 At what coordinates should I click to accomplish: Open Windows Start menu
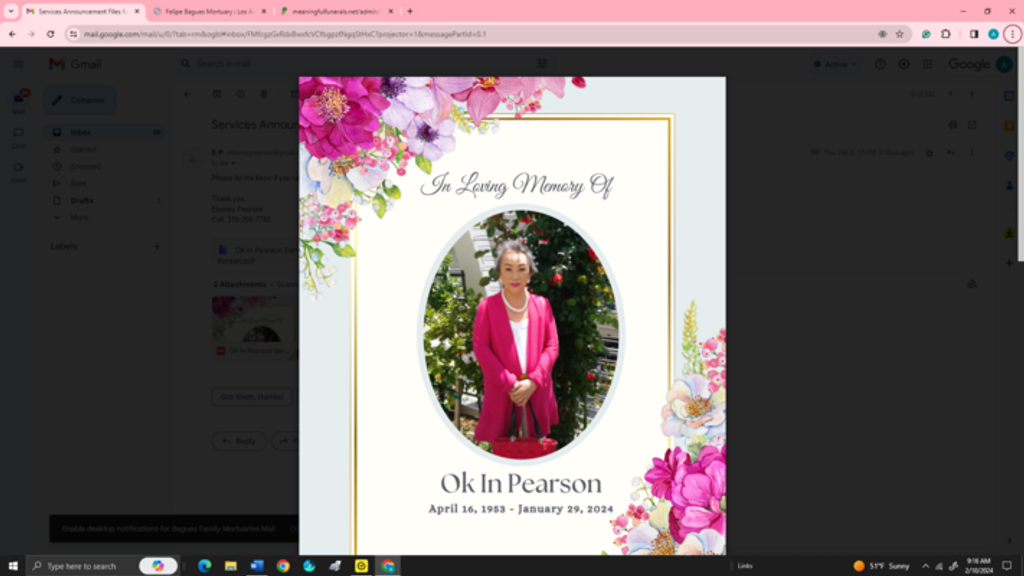point(13,566)
